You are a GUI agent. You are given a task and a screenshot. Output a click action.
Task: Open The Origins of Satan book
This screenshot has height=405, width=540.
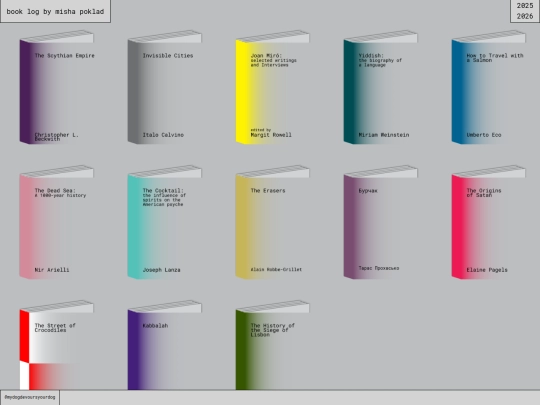489,222
